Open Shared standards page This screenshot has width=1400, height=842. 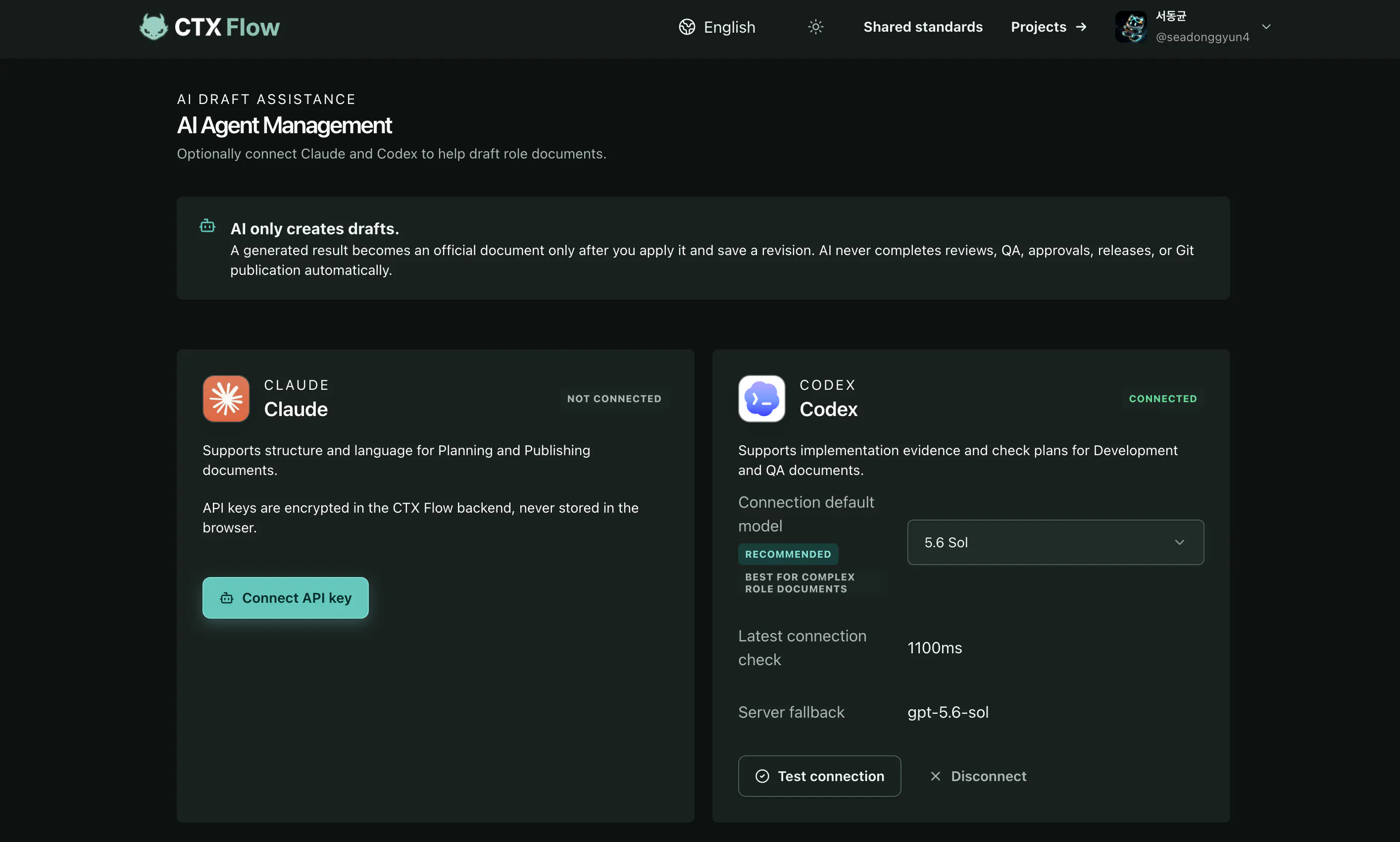923,27
